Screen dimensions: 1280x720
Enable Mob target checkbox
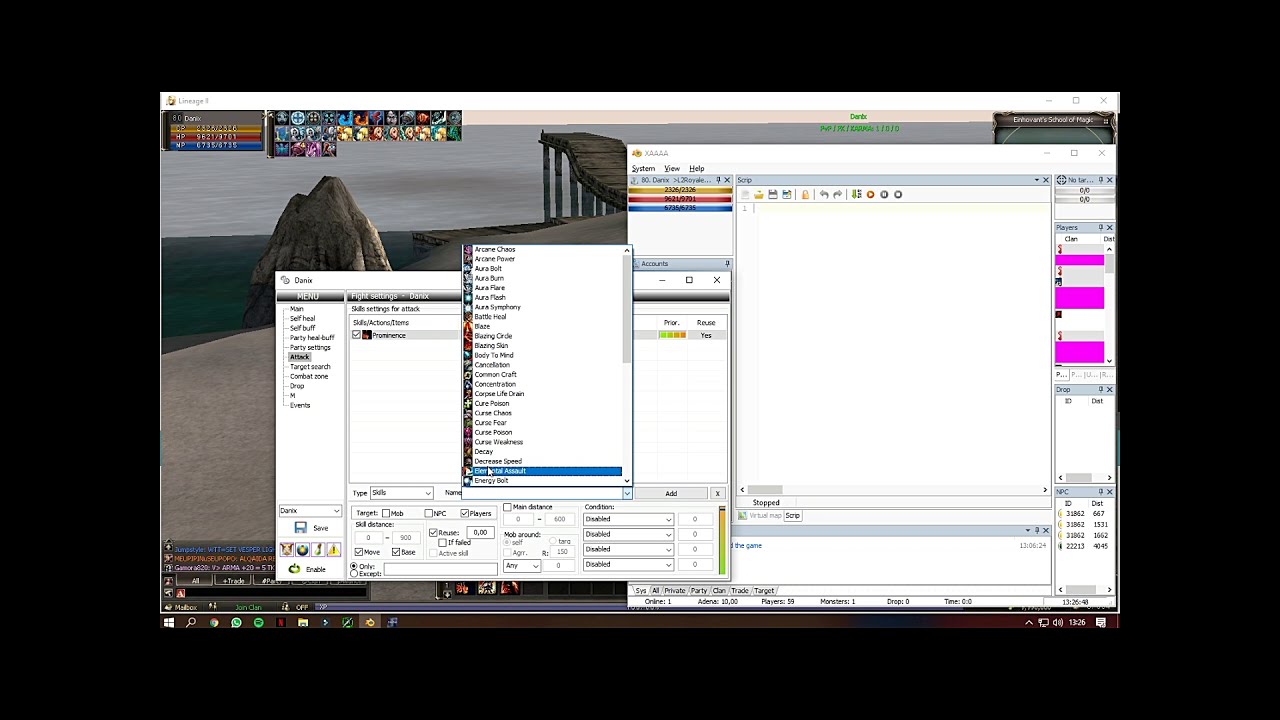tap(386, 513)
